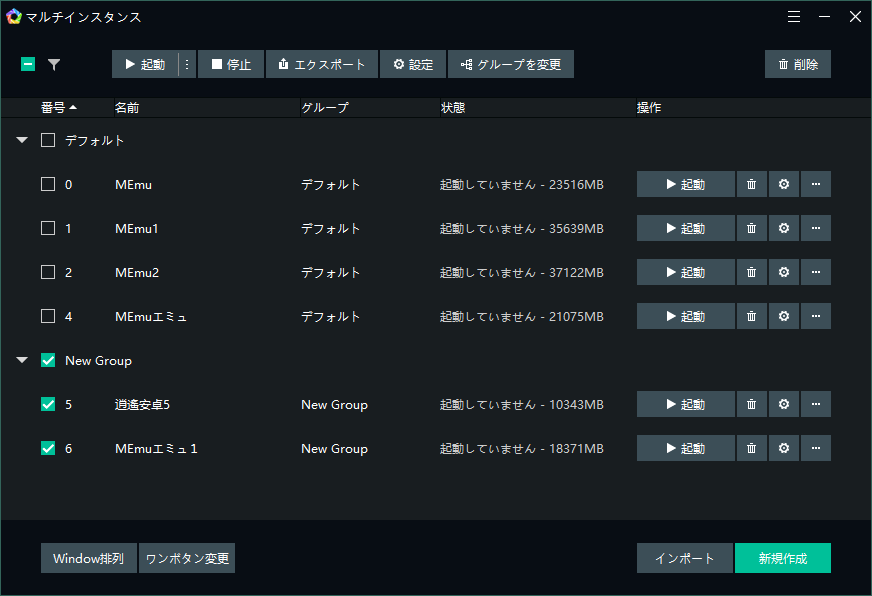Open more options for MEmu instance

coord(815,184)
